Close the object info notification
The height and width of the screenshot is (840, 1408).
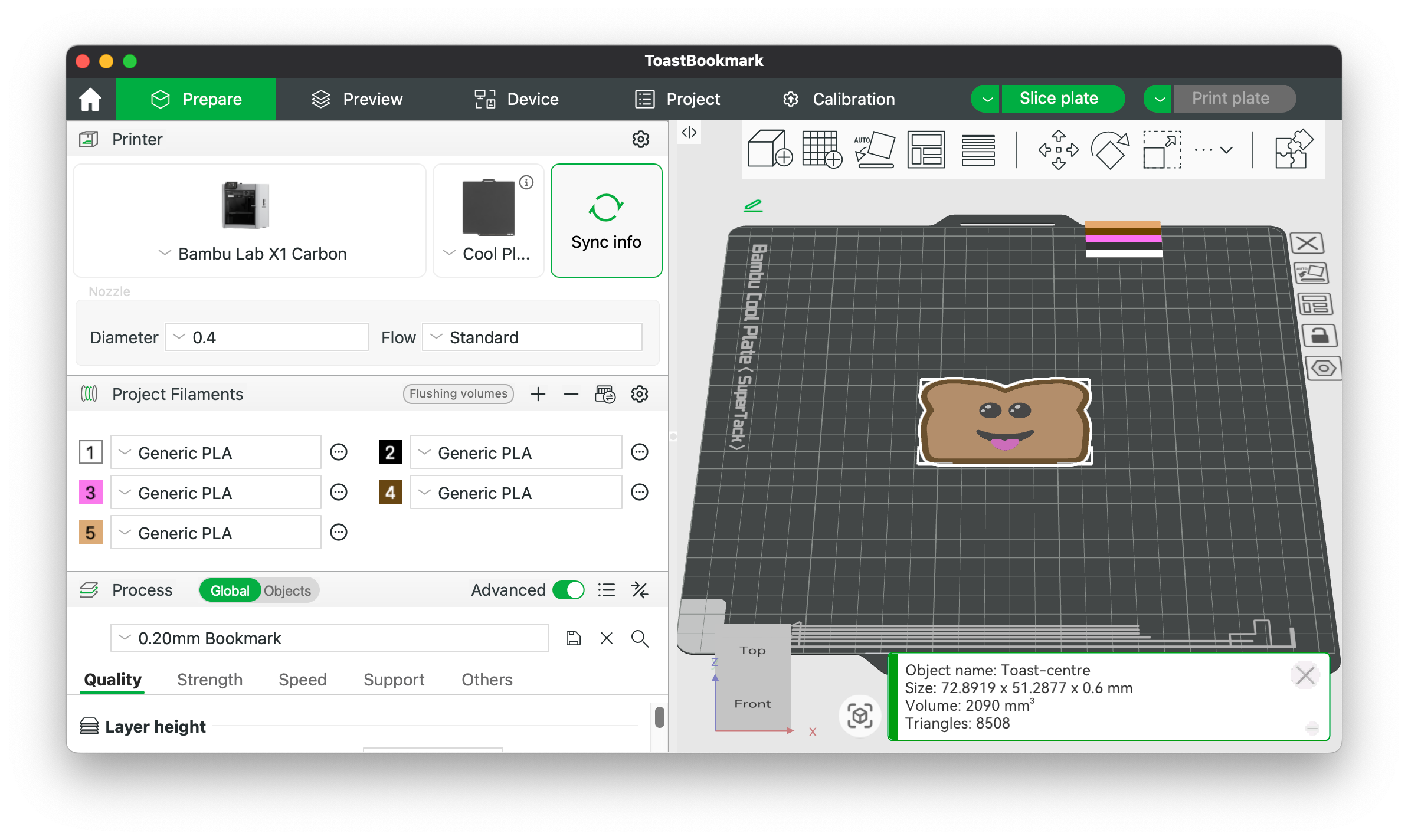tap(1305, 675)
